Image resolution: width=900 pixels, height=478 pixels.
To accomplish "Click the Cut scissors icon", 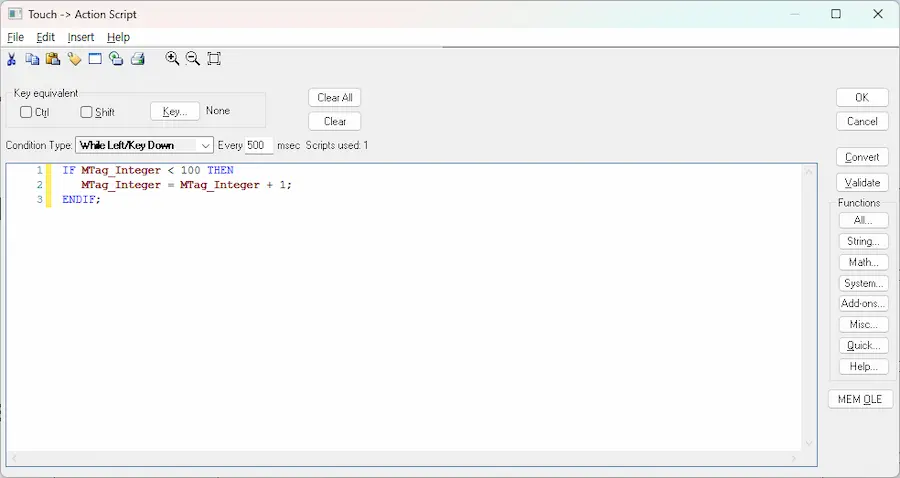I will 11,59.
